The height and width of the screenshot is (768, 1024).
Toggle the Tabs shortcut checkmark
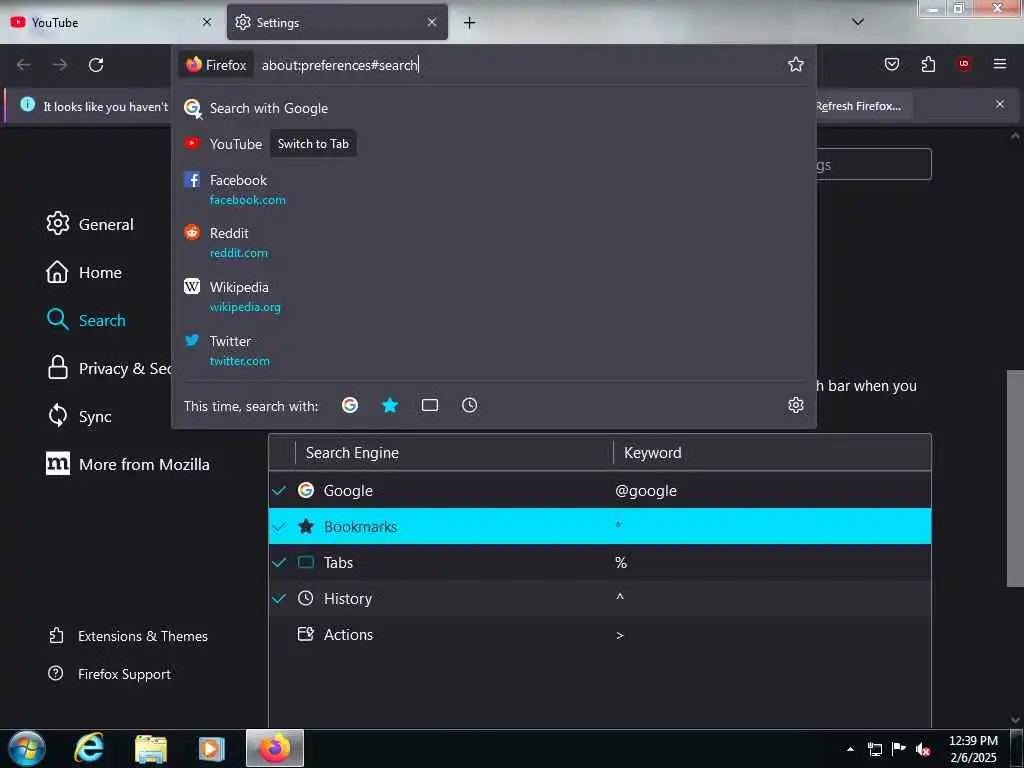(x=280, y=562)
